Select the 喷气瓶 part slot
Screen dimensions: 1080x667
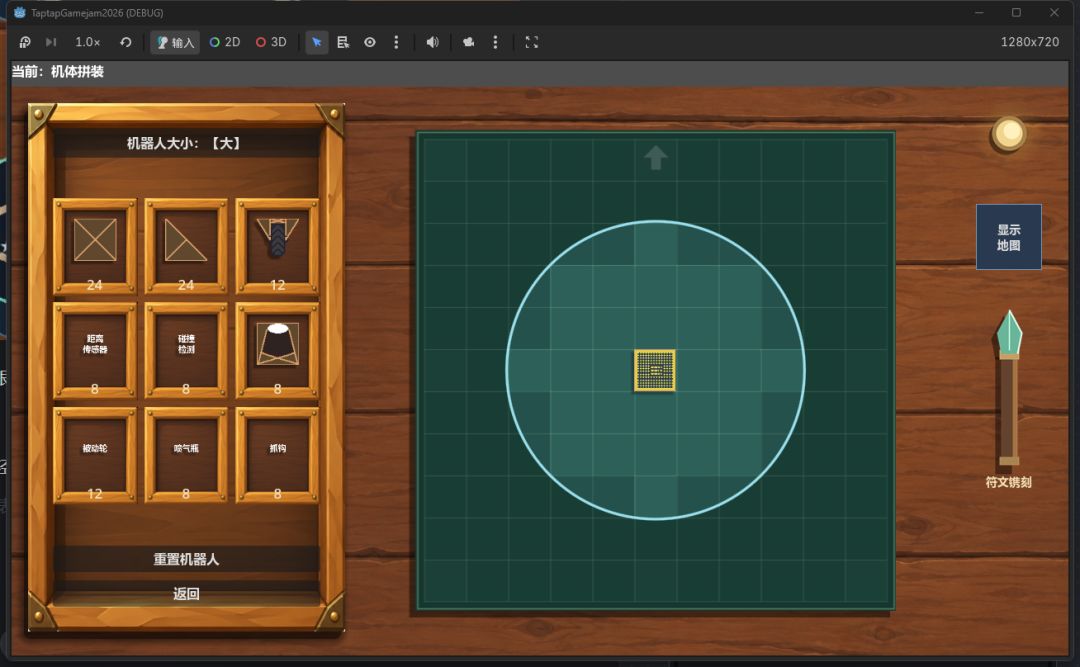186,455
